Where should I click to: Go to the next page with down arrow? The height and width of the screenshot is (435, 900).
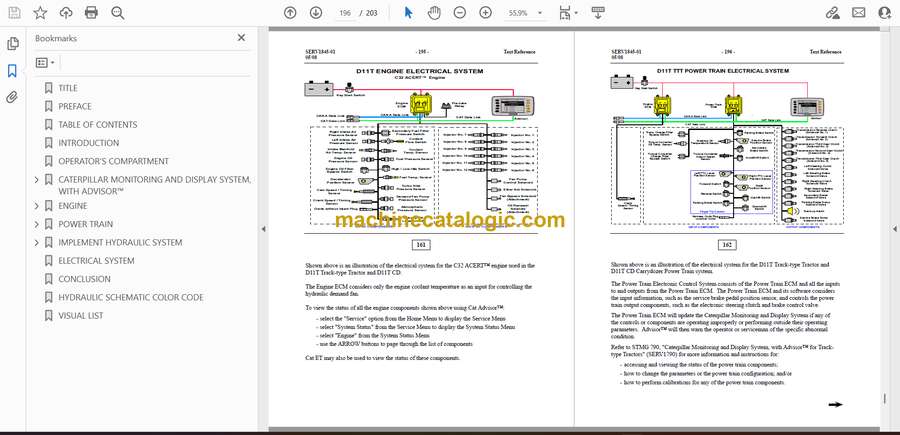click(x=316, y=13)
